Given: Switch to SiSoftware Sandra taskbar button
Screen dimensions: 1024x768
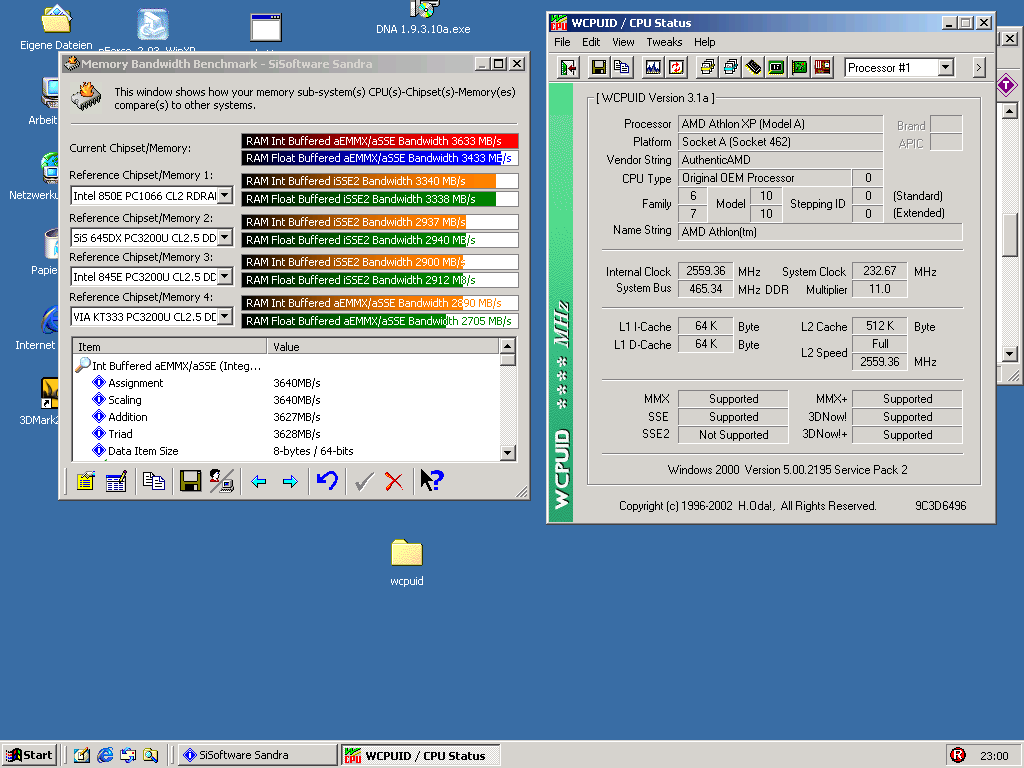Looking at the screenshot, I should pos(258,755).
